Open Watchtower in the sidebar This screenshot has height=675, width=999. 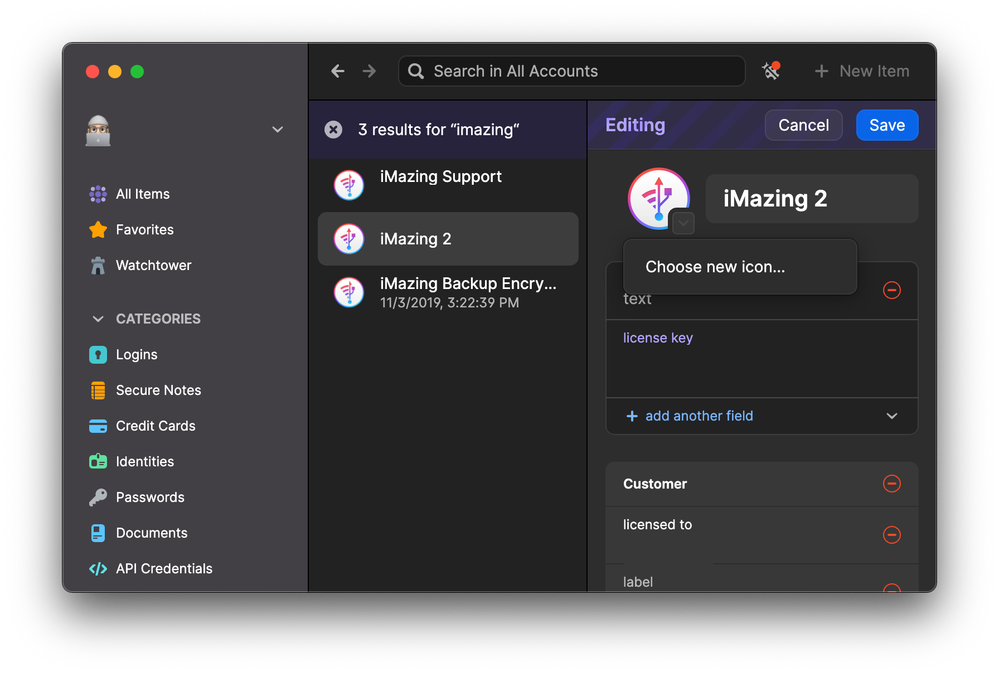[152, 265]
